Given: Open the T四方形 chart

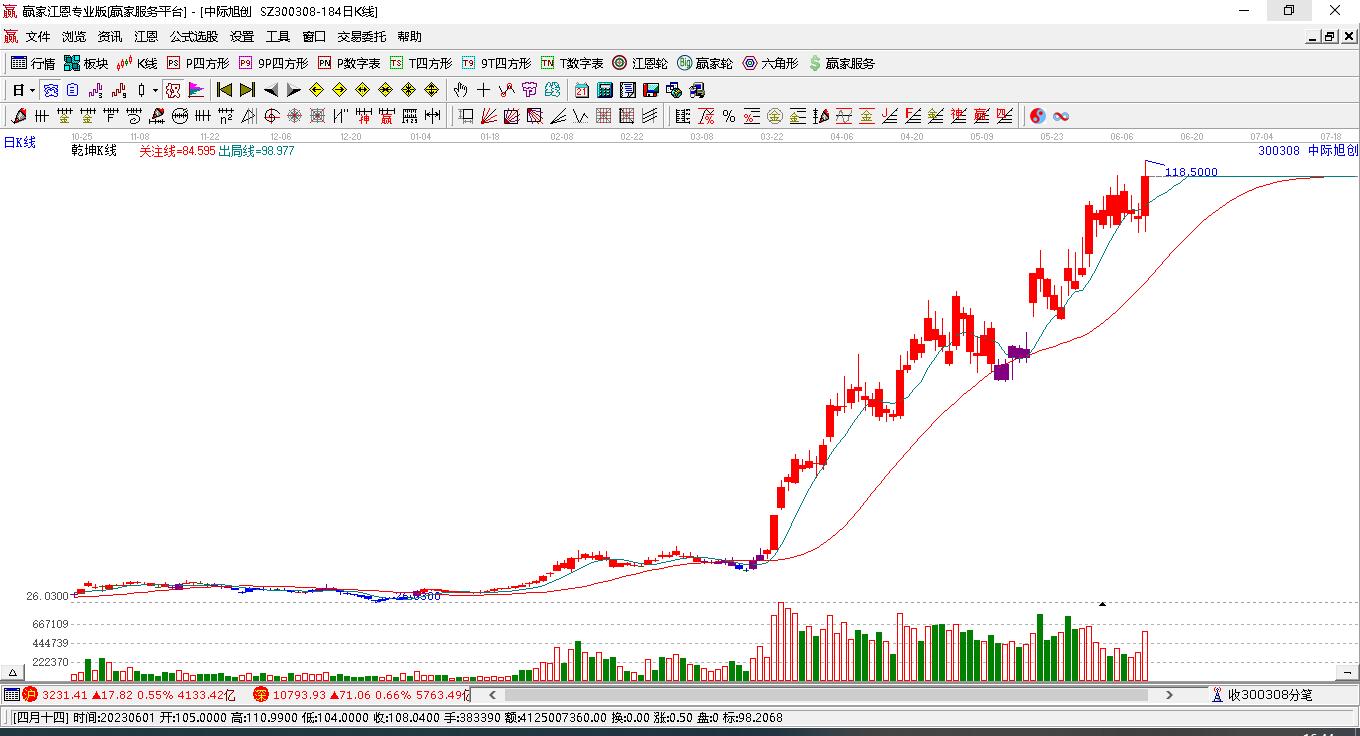Looking at the screenshot, I should tap(421, 63).
